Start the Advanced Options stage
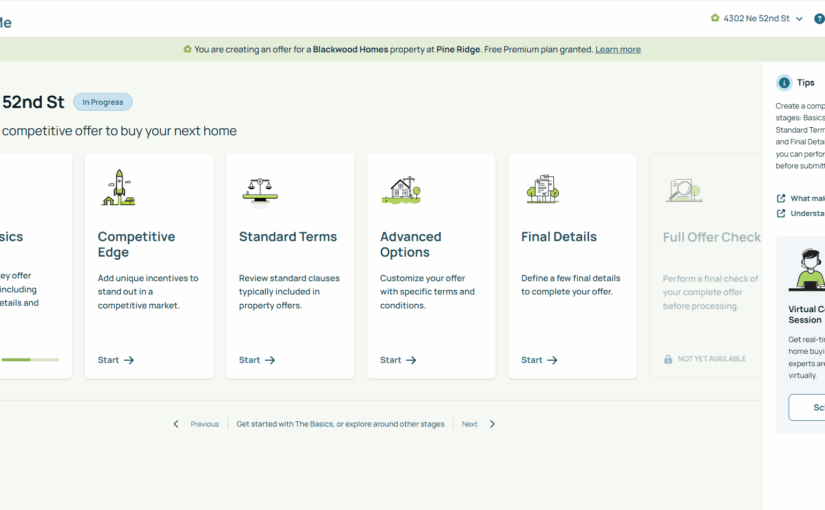This screenshot has width=825, height=510. coord(398,360)
